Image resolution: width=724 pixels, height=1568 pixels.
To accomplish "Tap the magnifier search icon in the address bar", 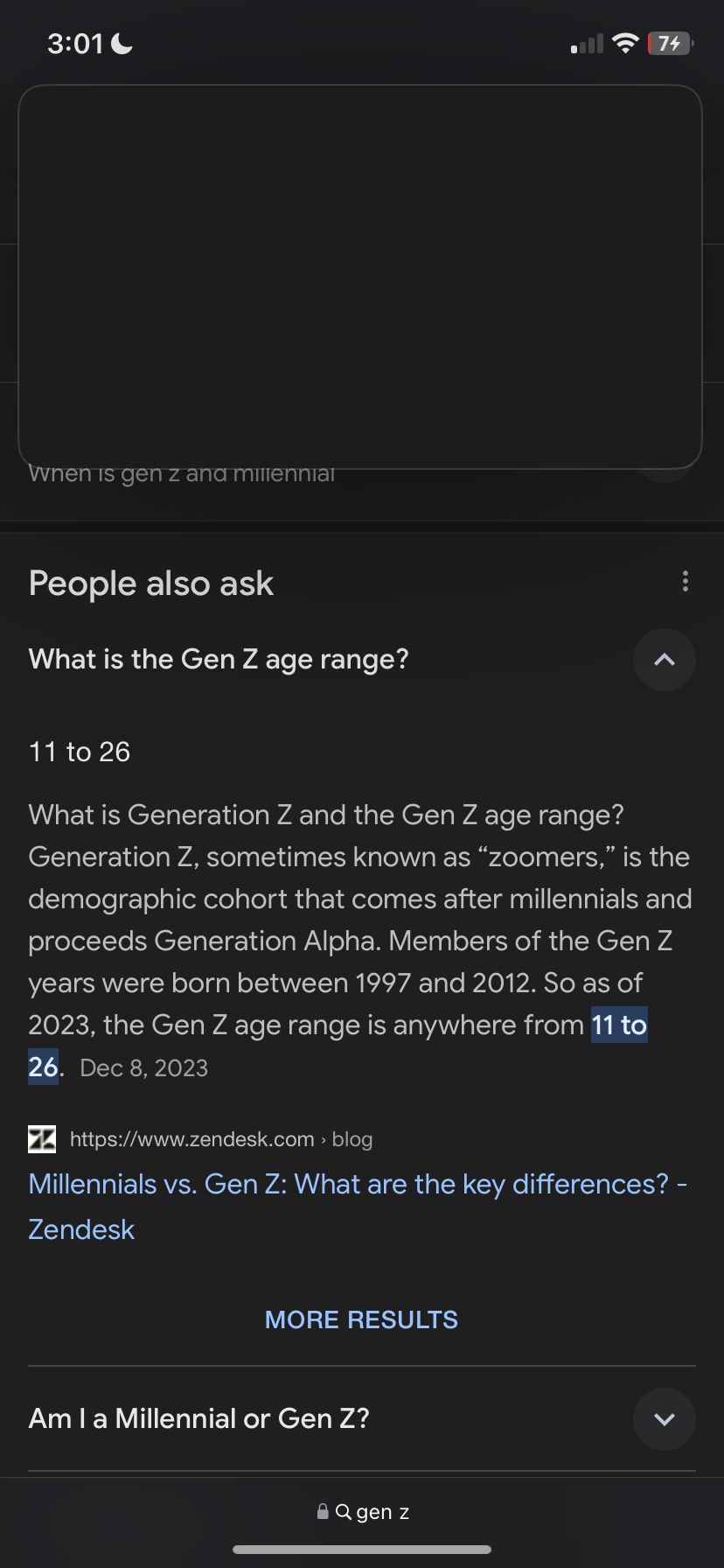I will [x=344, y=1511].
